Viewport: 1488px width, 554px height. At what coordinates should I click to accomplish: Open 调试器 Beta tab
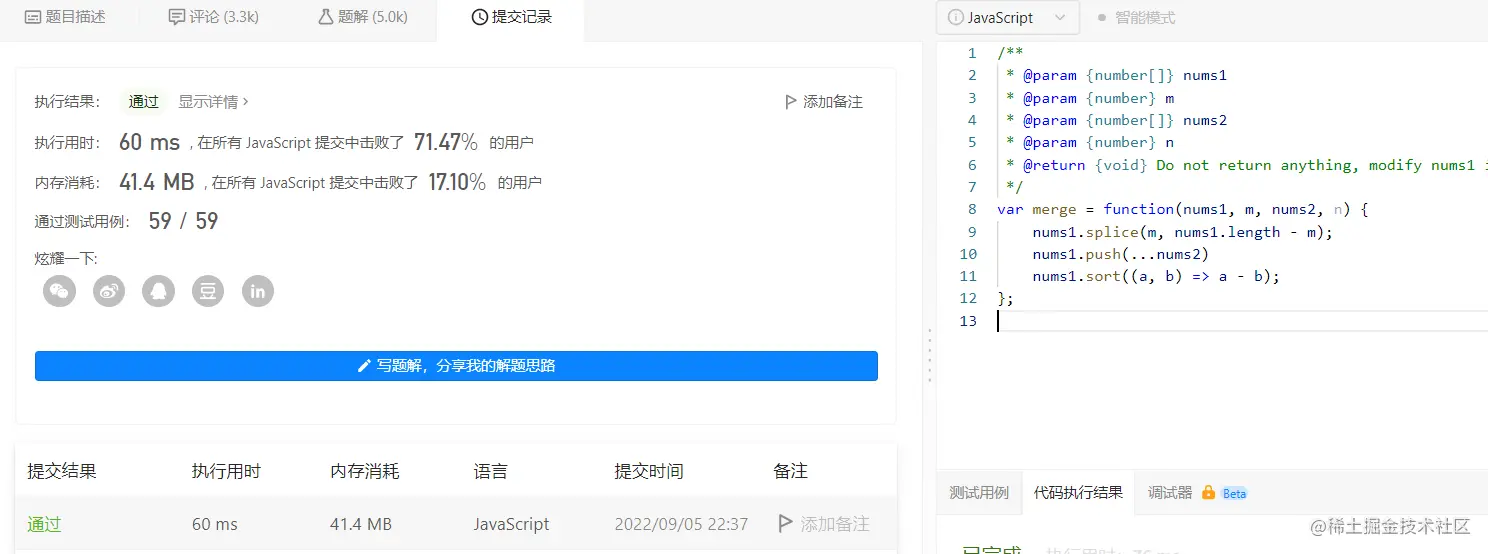1197,493
